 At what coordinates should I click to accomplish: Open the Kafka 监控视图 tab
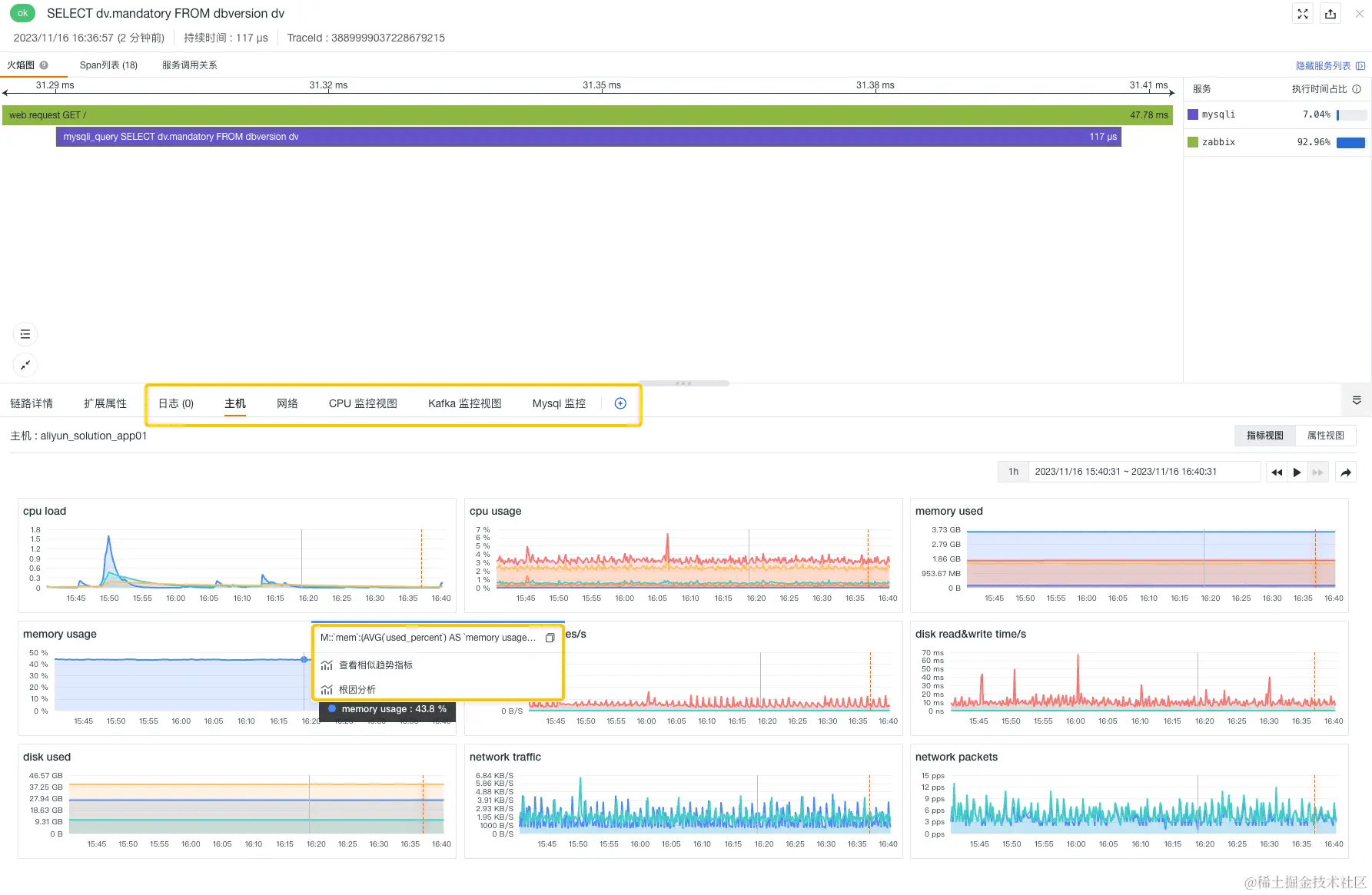(465, 403)
